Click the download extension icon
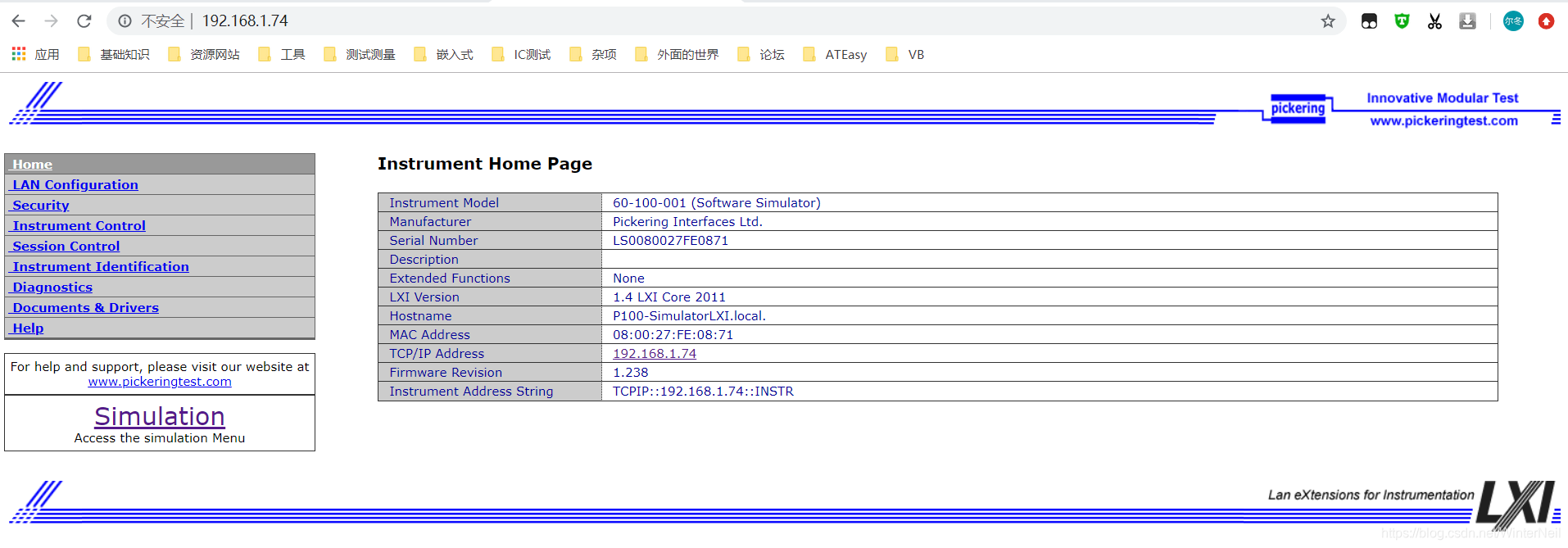This screenshot has height=548, width=1568. tap(1467, 21)
